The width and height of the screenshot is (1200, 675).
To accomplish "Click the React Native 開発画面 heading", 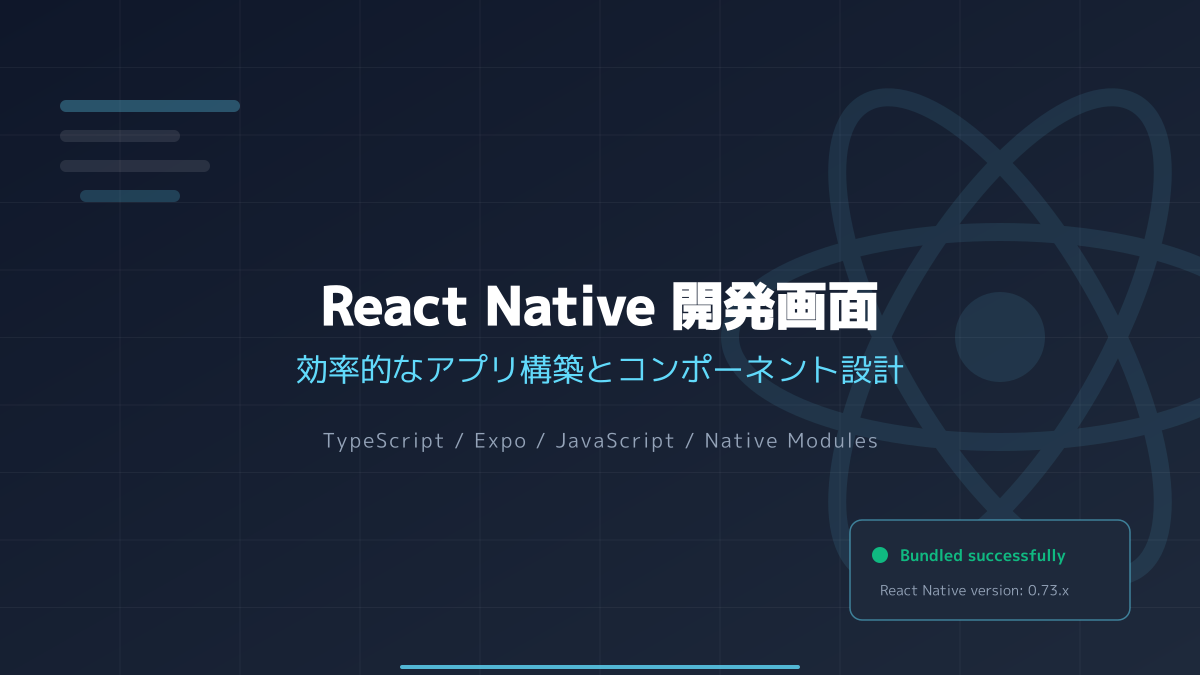I will pyautogui.click(x=600, y=308).
